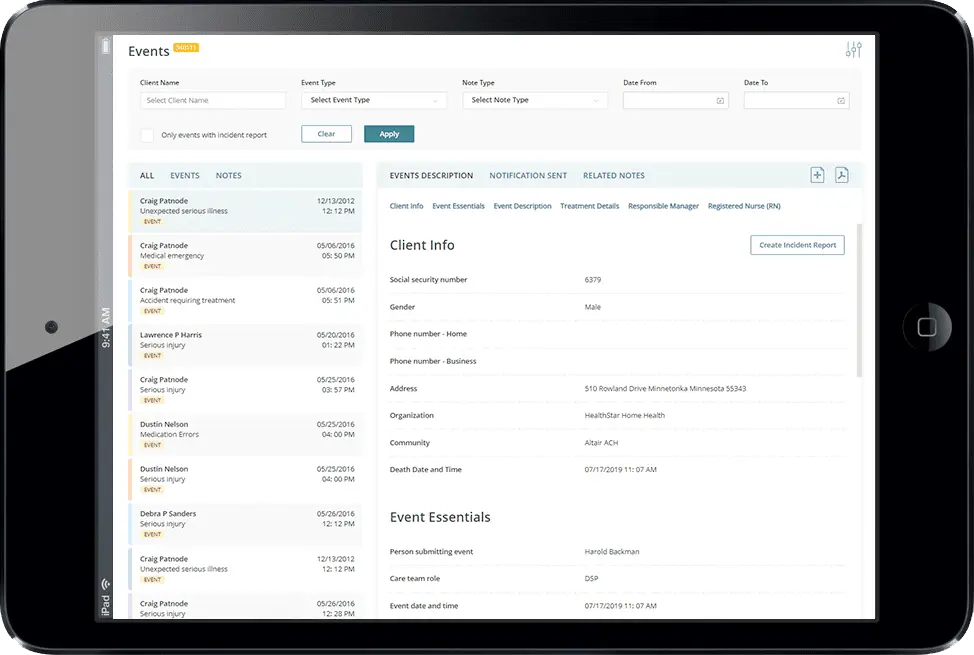Select Debra P Sanders Serious injury event

tap(245, 524)
